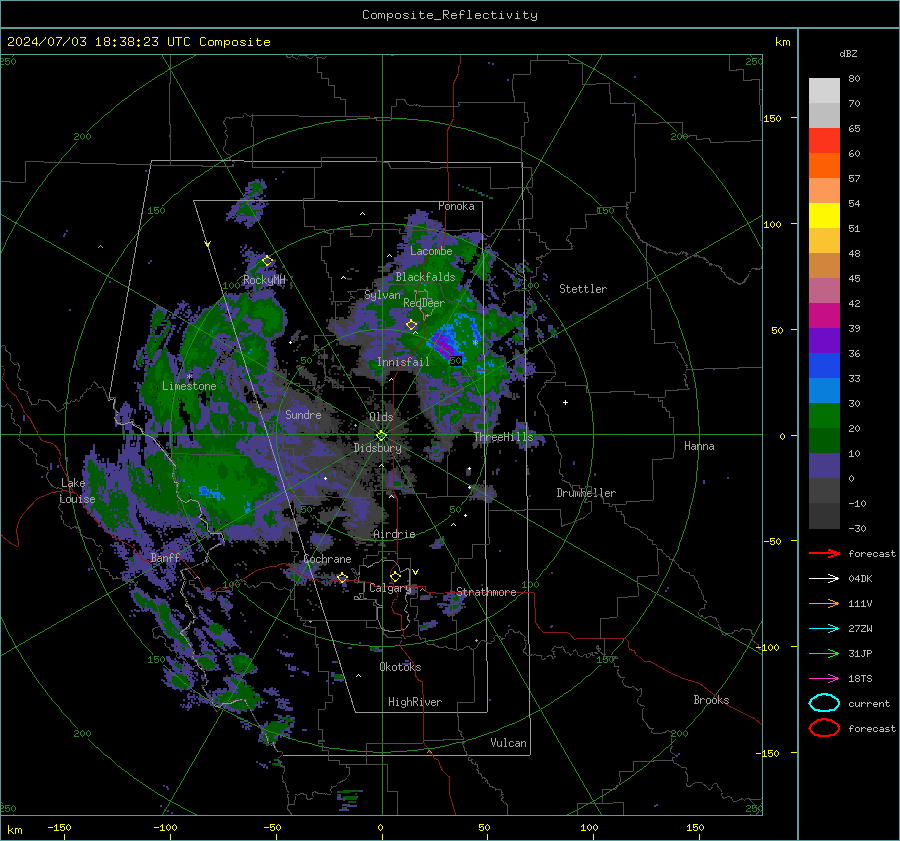Click the Lacombe city label
The height and width of the screenshot is (841, 900).
[x=431, y=251]
